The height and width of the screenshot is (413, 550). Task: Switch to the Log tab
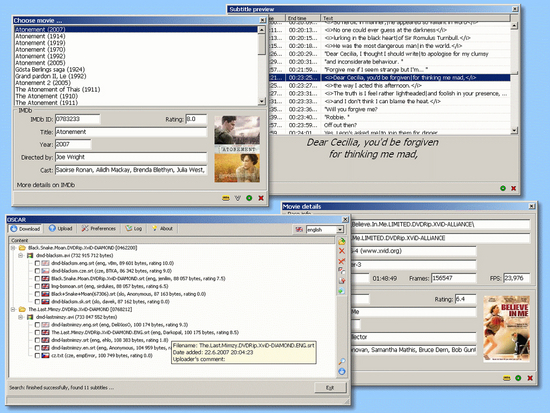(134, 228)
